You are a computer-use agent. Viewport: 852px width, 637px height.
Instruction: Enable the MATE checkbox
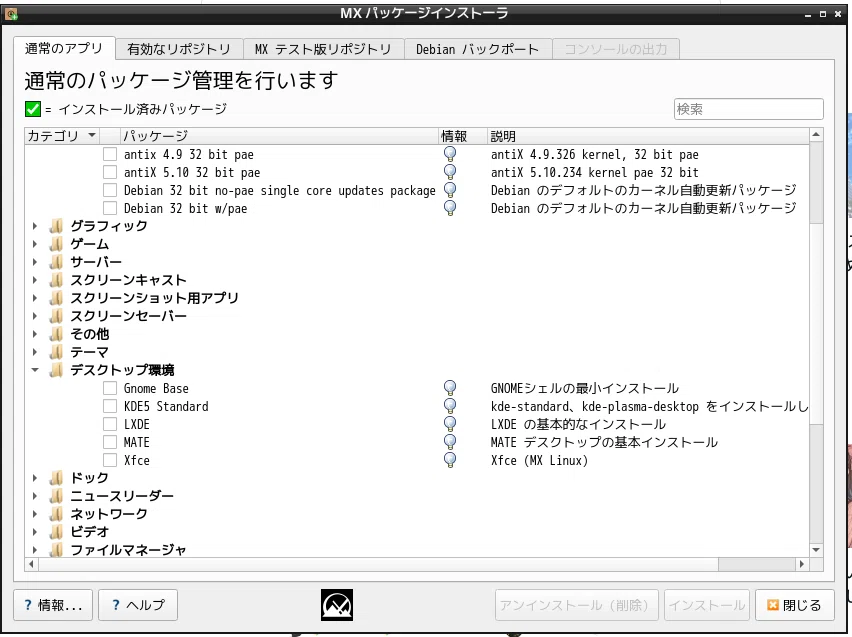[x=110, y=442]
